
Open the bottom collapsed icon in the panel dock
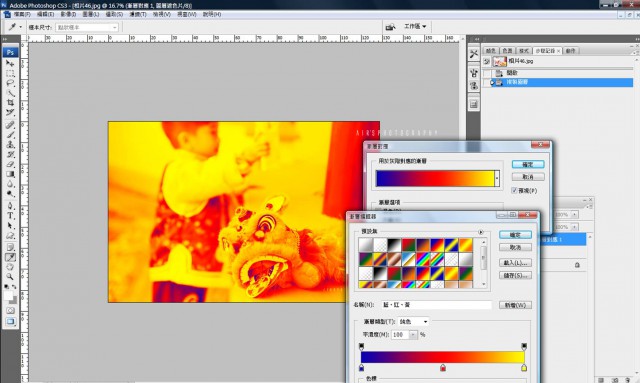tap(473, 104)
